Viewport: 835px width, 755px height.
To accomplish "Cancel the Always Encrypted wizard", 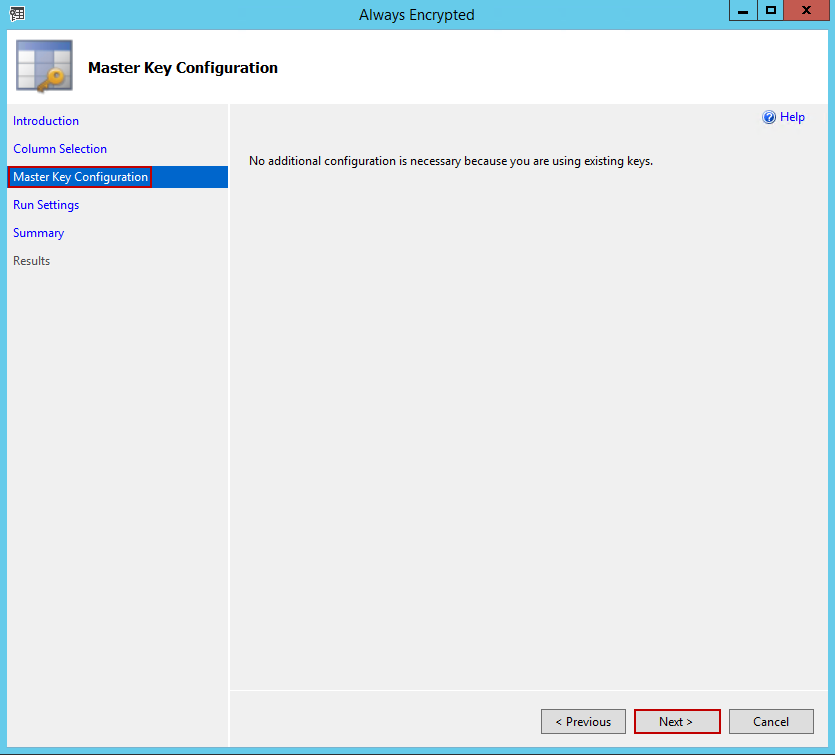I will 771,721.
